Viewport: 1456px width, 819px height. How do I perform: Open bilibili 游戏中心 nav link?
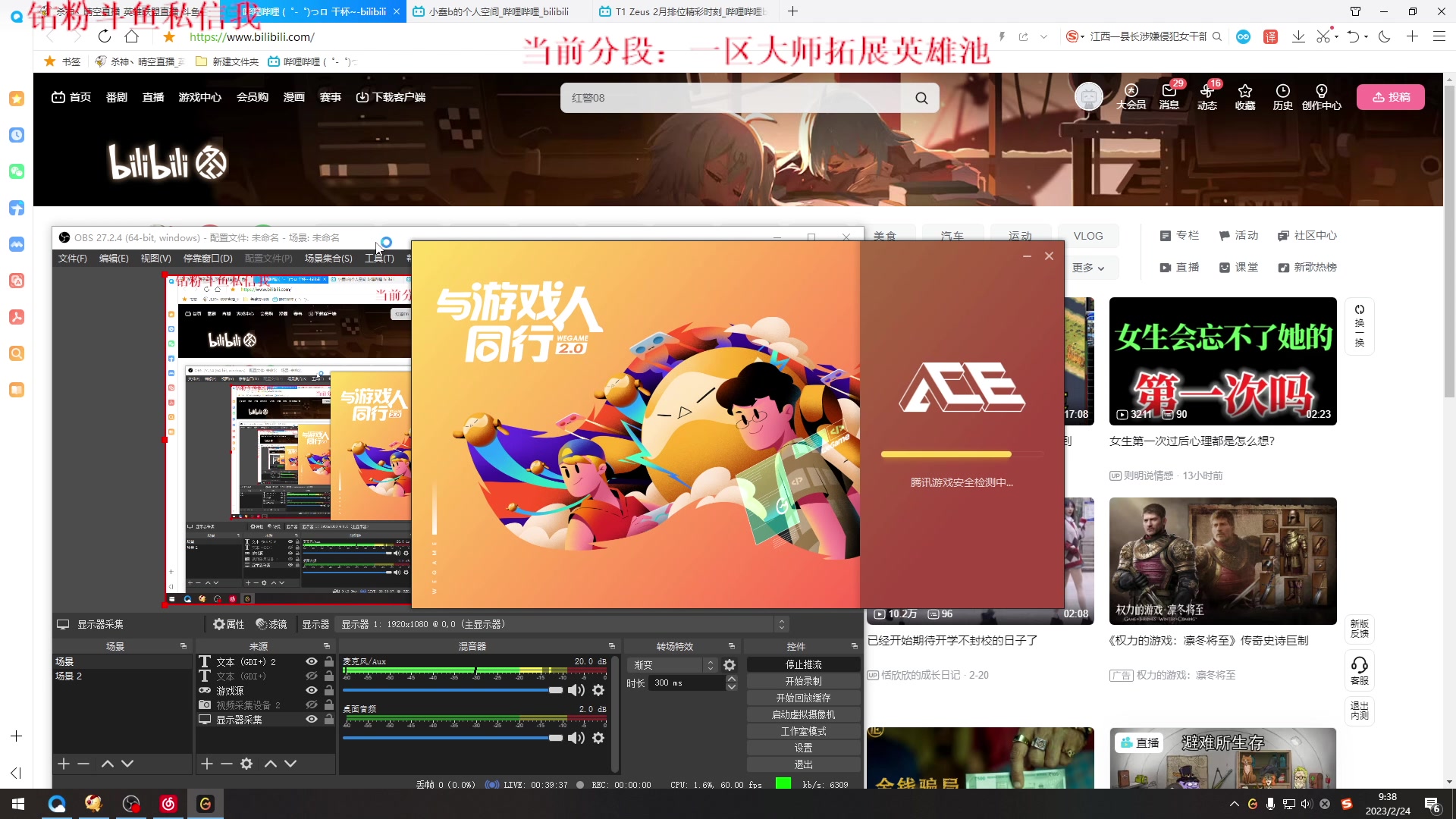click(x=200, y=97)
